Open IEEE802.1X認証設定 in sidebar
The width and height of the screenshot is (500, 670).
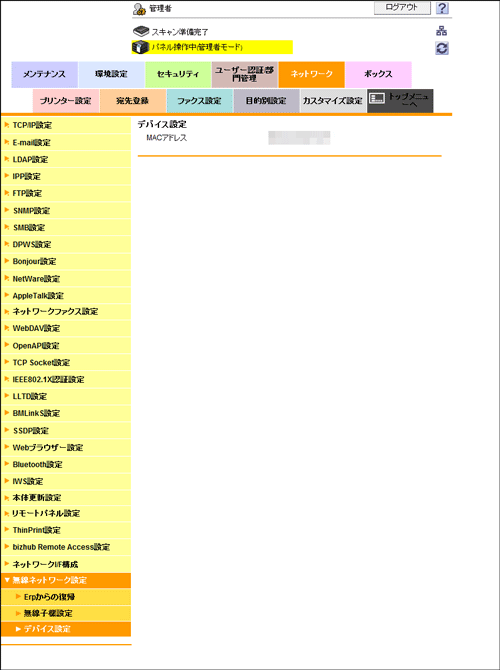[x=66, y=379]
